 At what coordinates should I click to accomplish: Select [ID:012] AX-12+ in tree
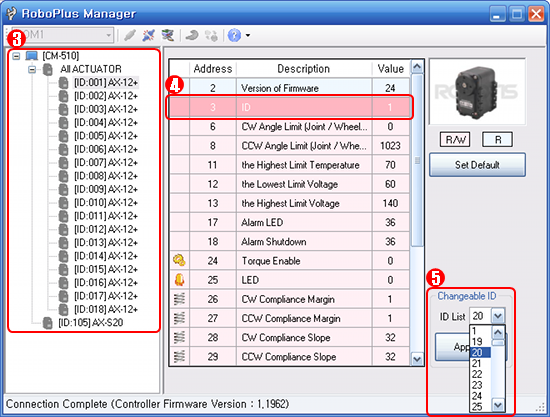click(x=106, y=229)
